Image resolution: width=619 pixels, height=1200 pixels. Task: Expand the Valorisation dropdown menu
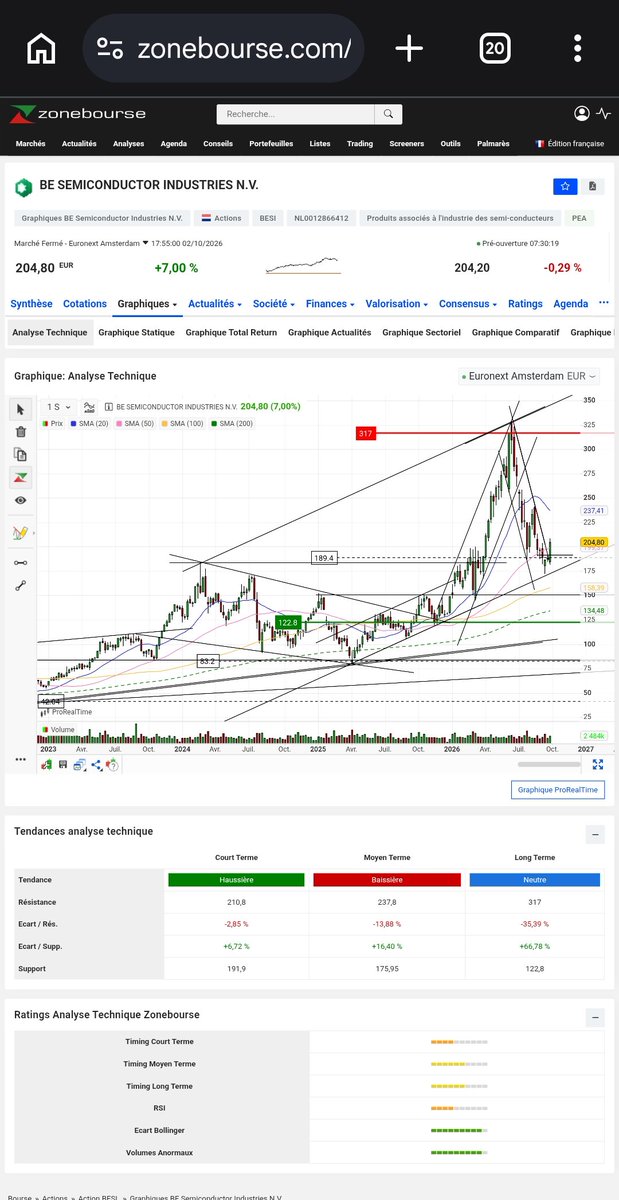point(397,304)
